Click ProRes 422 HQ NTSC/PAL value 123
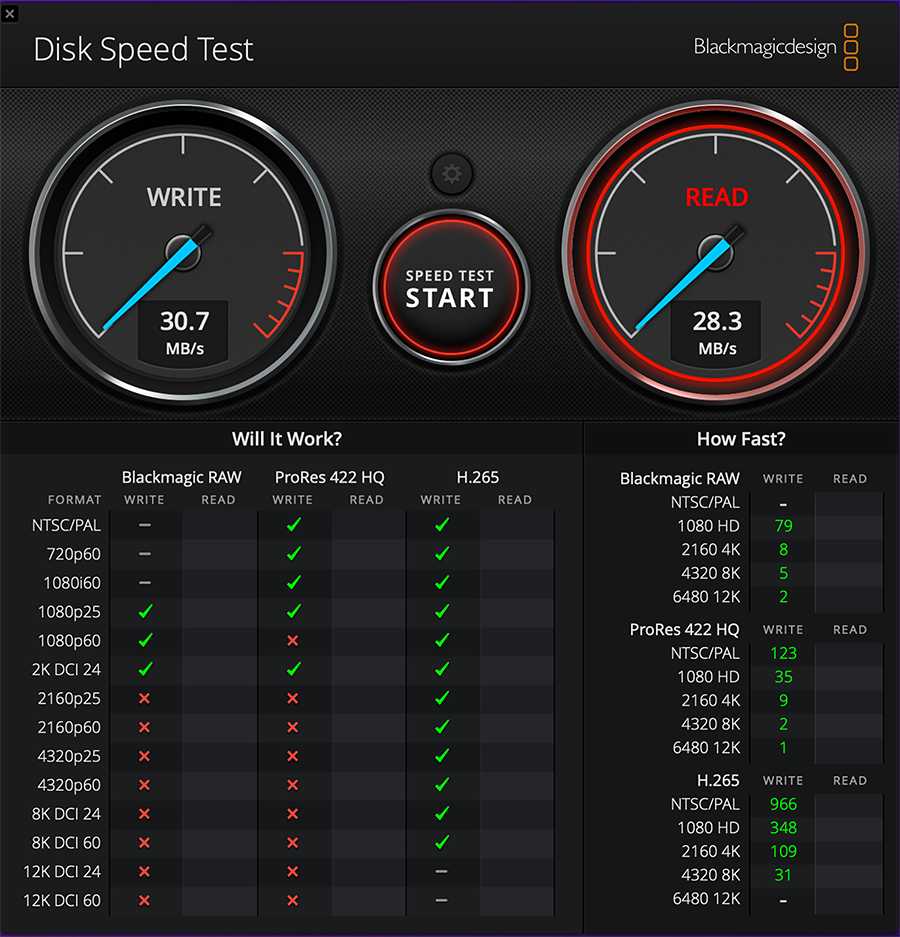Image resolution: width=900 pixels, height=937 pixels. pyautogui.click(x=783, y=653)
